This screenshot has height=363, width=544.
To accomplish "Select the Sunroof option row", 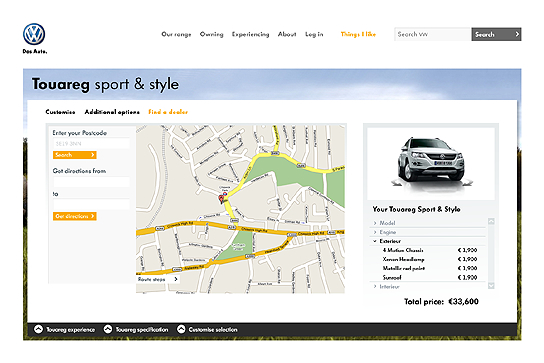I will tap(430, 277).
